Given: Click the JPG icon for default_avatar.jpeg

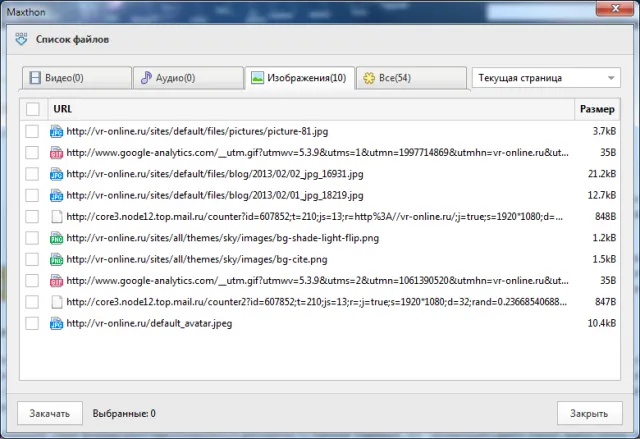Looking at the screenshot, I should 56,323.
